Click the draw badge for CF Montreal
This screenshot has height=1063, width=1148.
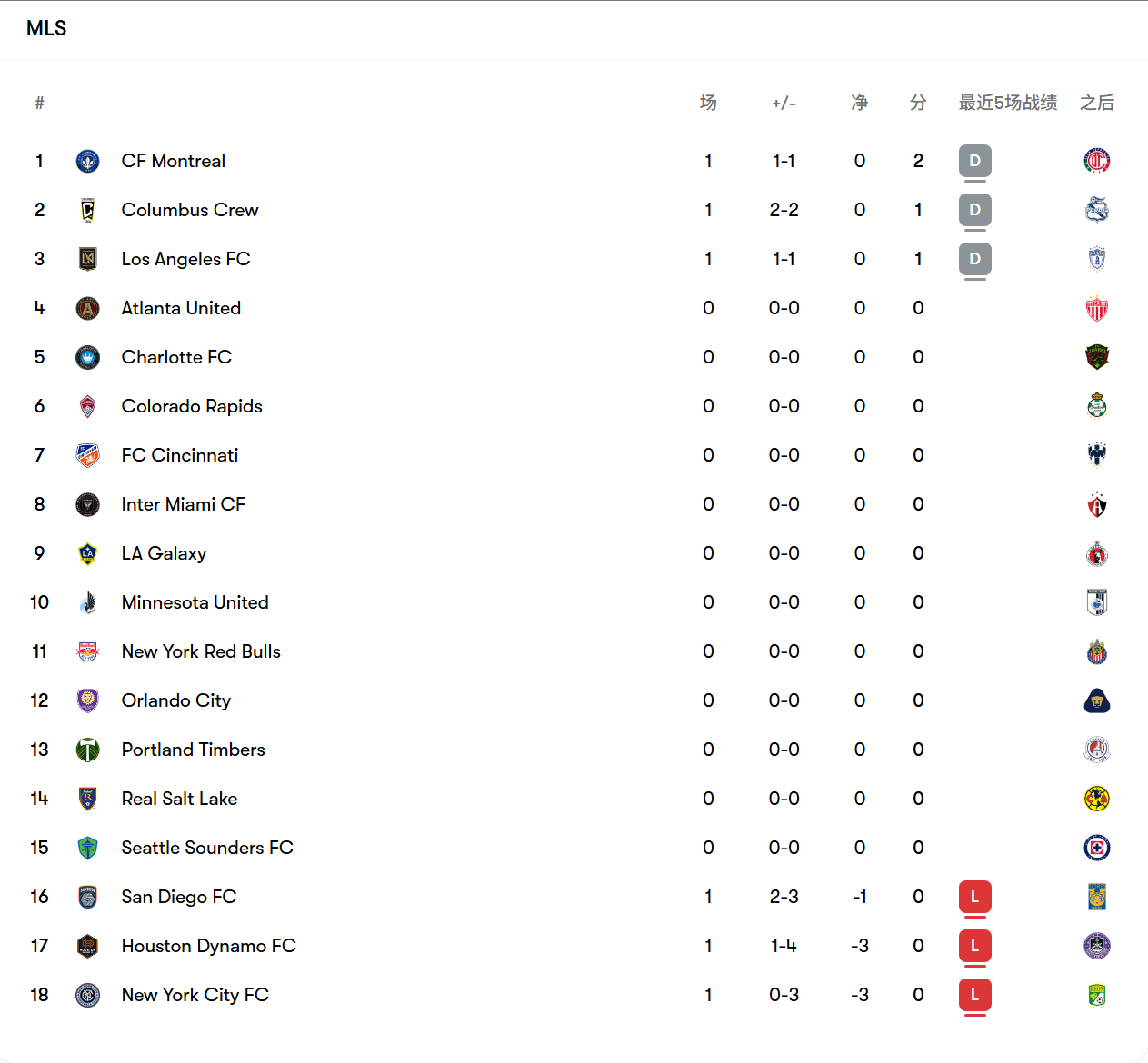tap(974, 161)
